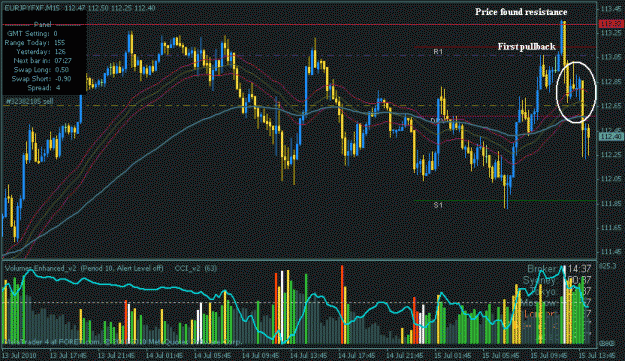625x361 pixels.
Task: Click the '14 Jul 17:45' time axis label
Action: click(356, 355)
